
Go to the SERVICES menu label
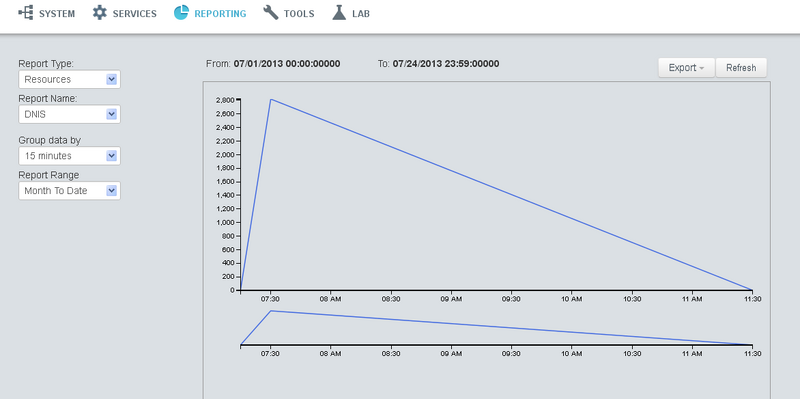pos(135,14)
